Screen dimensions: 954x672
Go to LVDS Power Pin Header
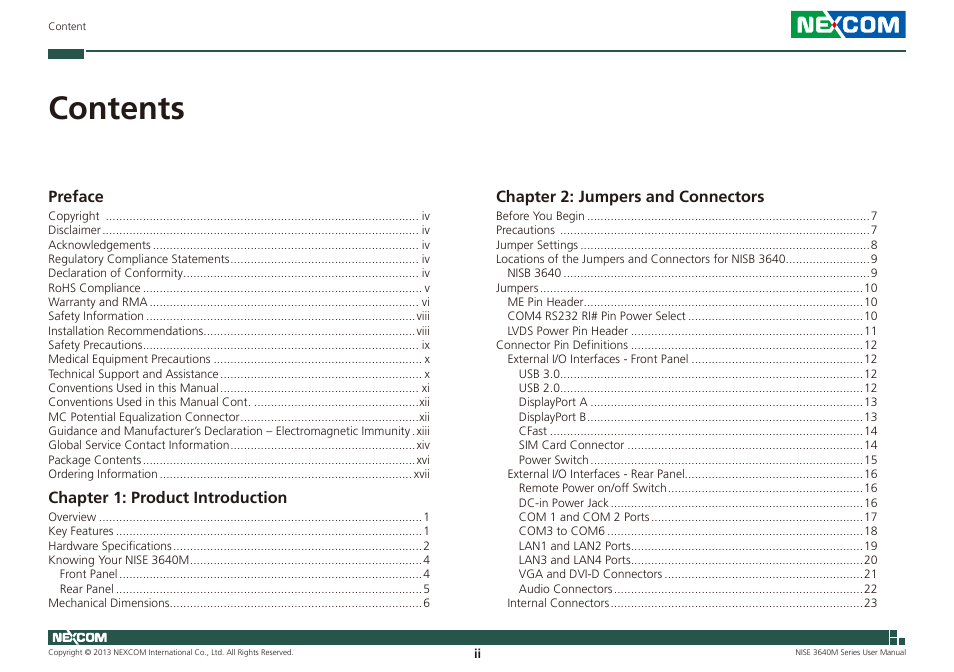click(692, 331)
